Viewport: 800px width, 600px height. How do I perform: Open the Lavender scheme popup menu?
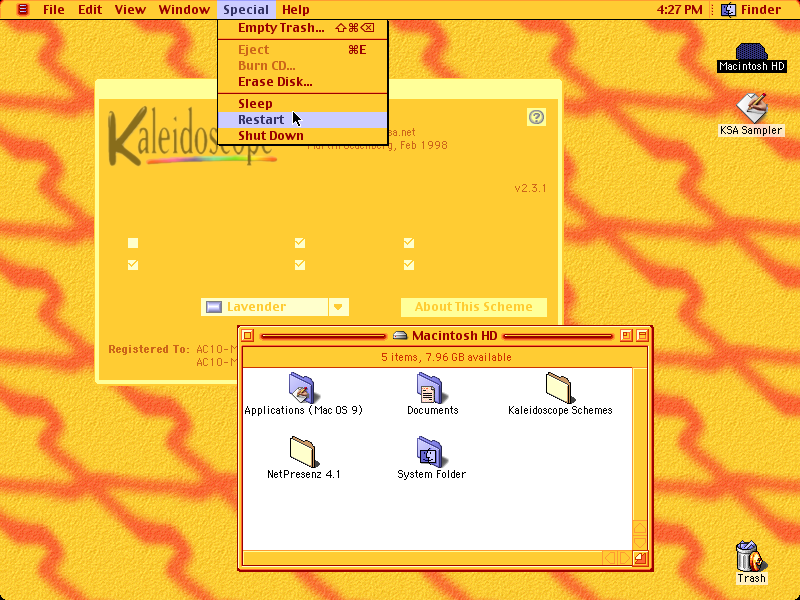[x=274, y=307]
